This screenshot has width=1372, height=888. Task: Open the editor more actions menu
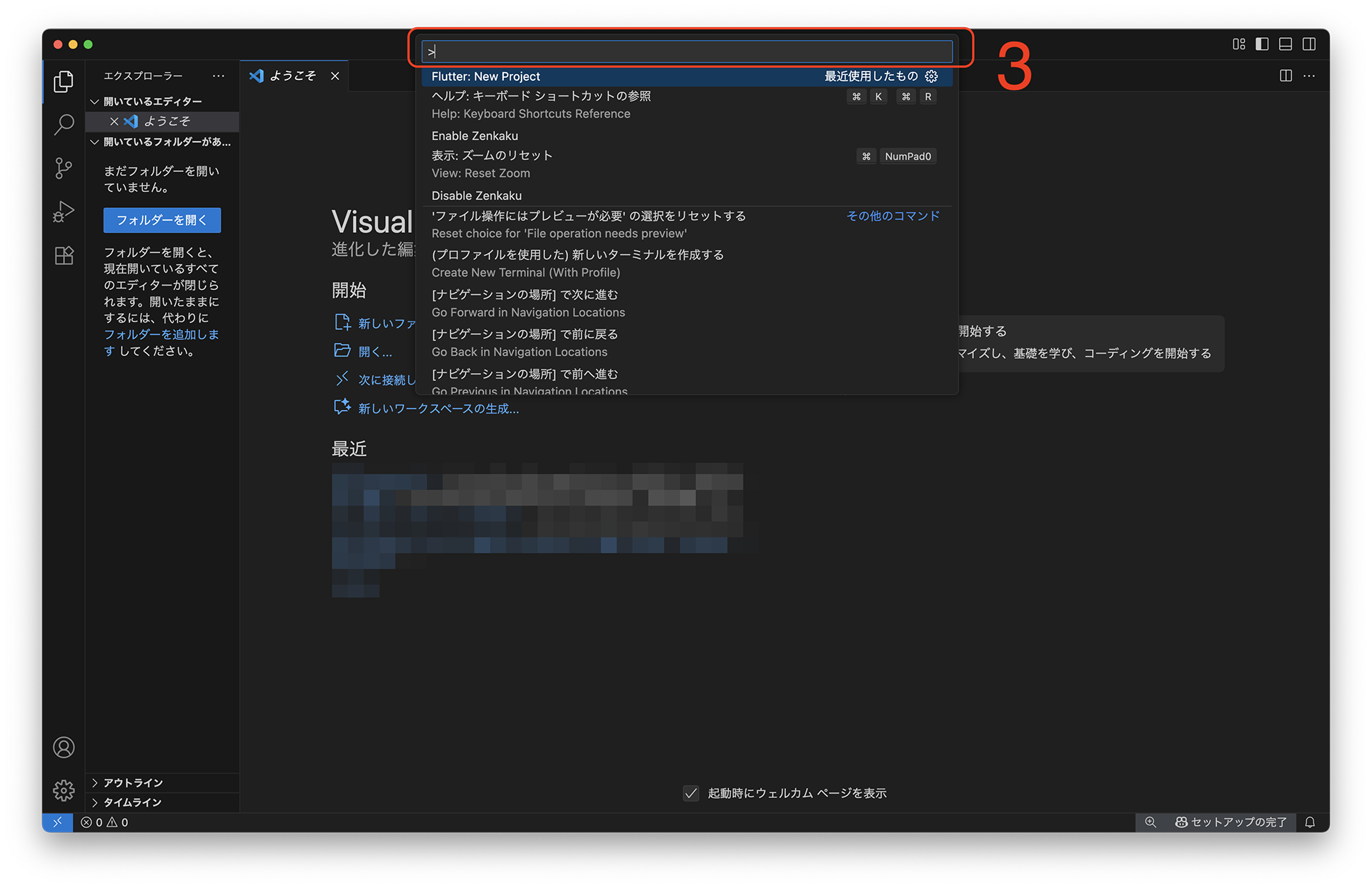pos(1309,76)
